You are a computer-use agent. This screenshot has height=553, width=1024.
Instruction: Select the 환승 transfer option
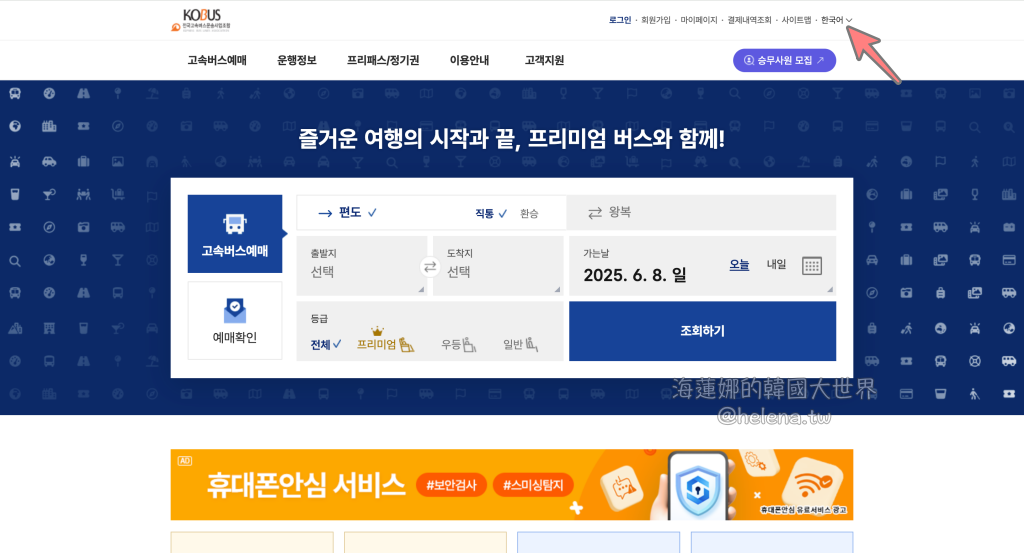point(529,213)
